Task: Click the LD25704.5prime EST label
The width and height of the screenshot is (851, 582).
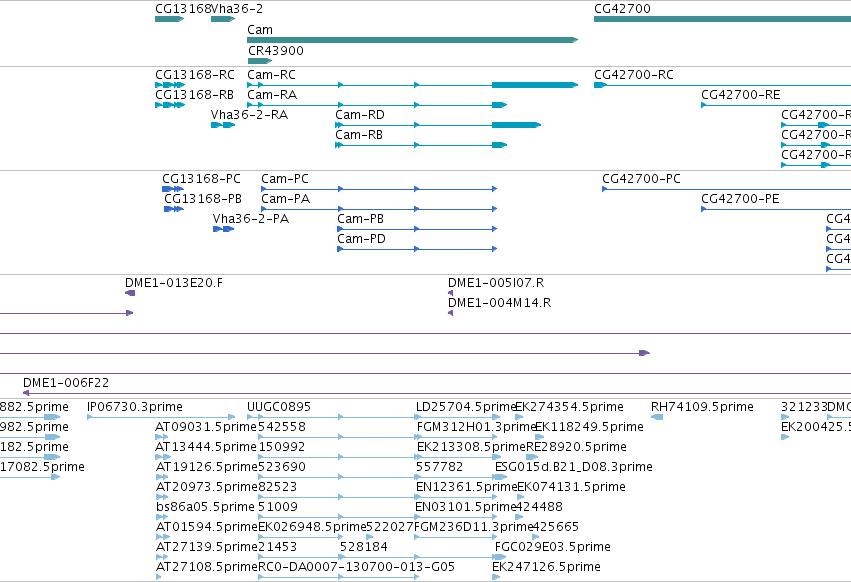Action: coord(466,407)
